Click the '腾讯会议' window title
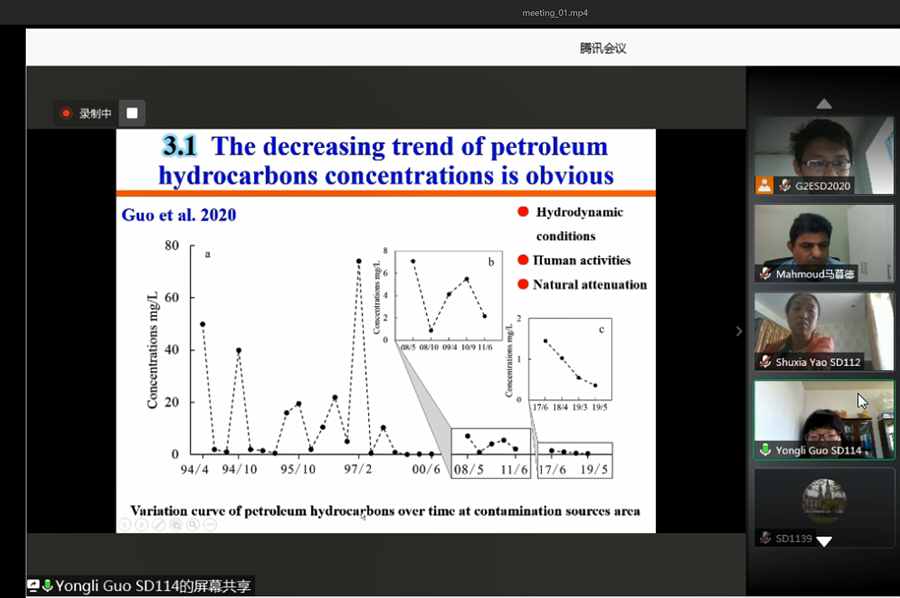The image size is (900, 598). 603,48
